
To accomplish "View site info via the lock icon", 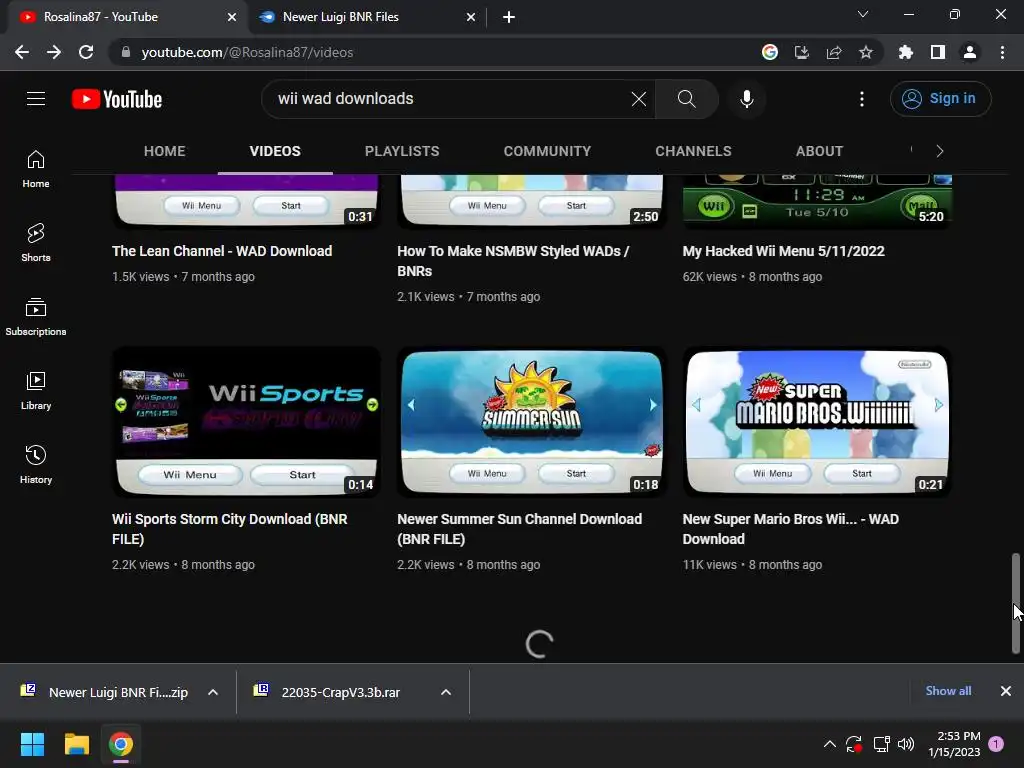I will [x=125, y=52].
